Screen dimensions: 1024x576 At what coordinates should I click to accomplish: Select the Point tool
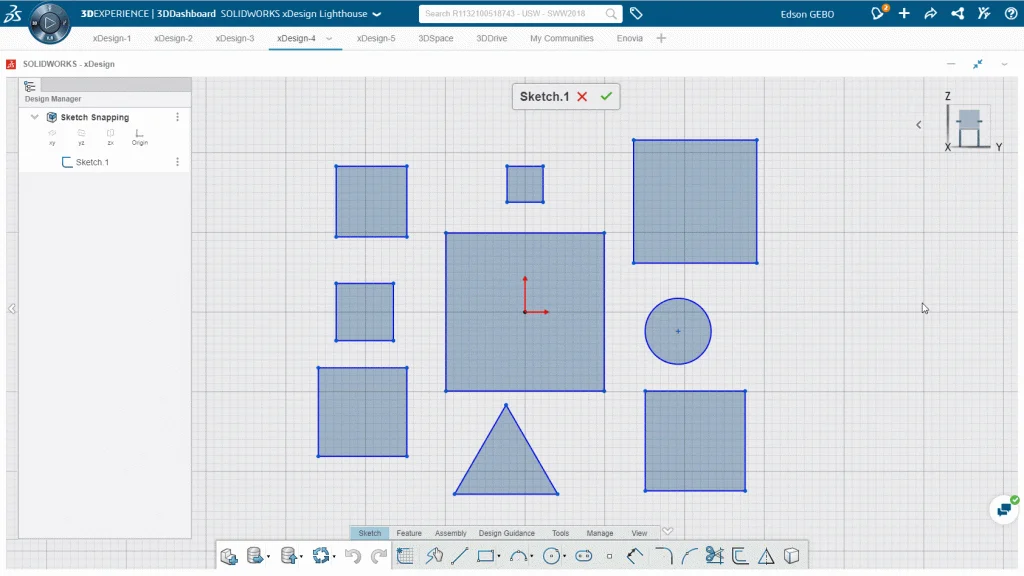[x=609, y=556]
